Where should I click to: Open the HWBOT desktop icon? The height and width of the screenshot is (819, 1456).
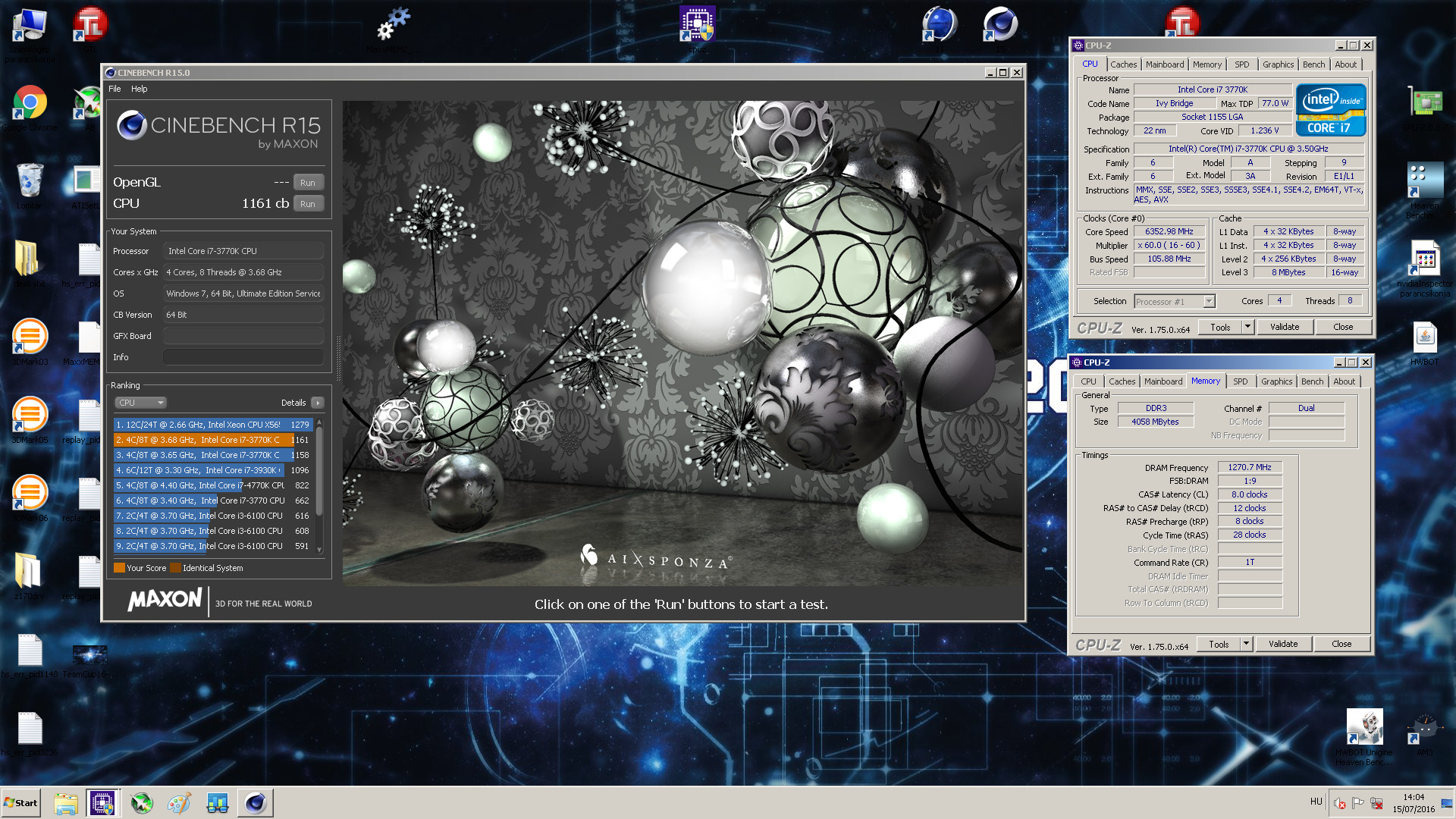[1425, 343]
